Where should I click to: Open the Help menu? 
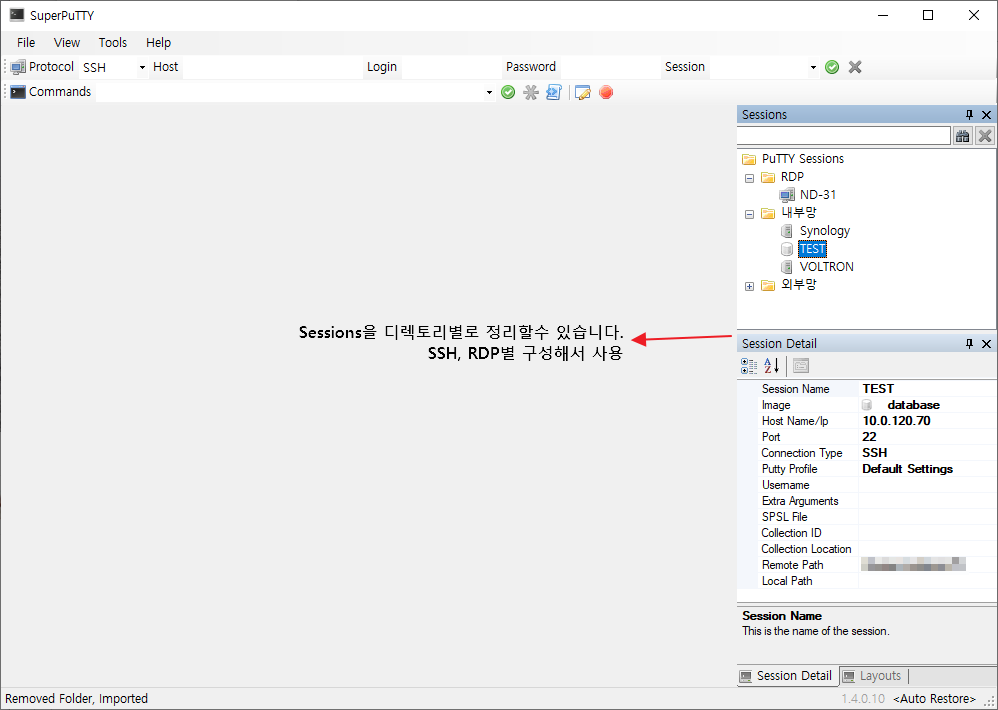[158, 43]
